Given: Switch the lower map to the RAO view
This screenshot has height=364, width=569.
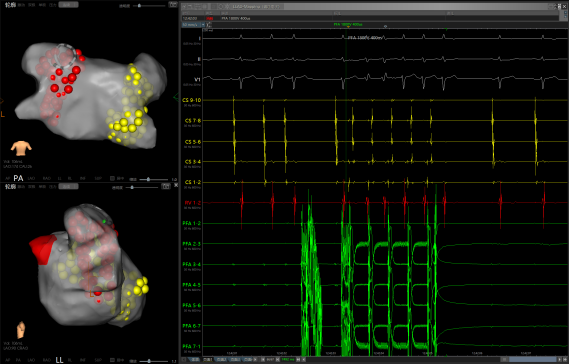Looking at the screenshot, I should click(46, 360).
